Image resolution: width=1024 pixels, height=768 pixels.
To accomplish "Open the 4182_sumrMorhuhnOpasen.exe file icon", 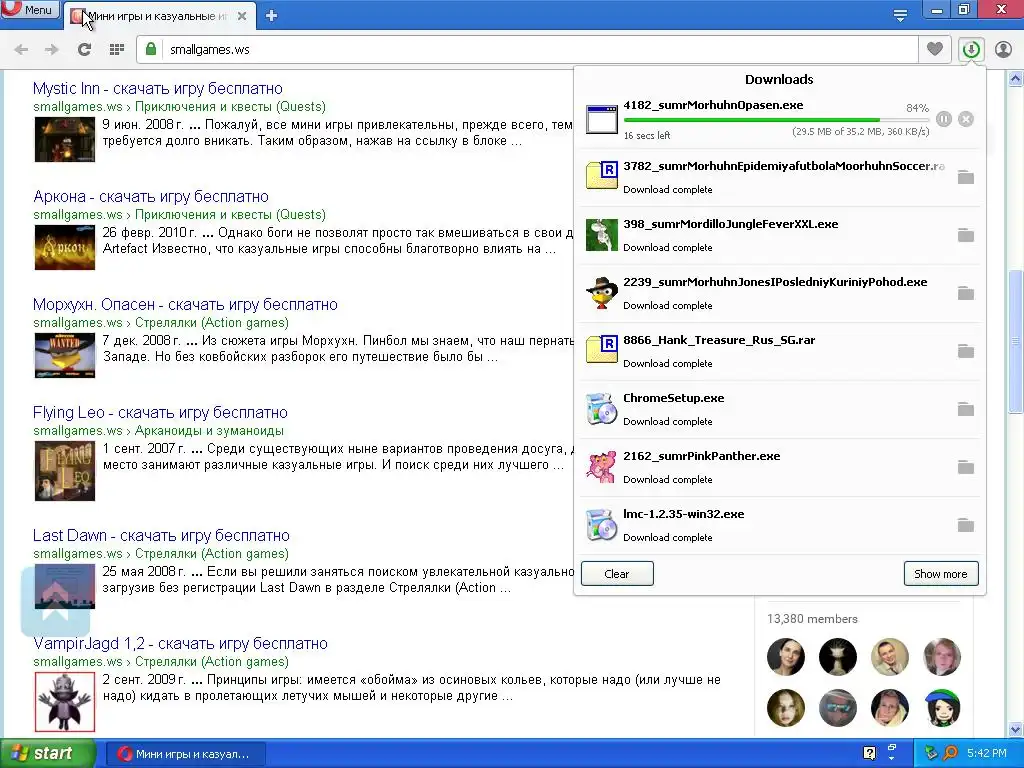I will coord(601,119).
